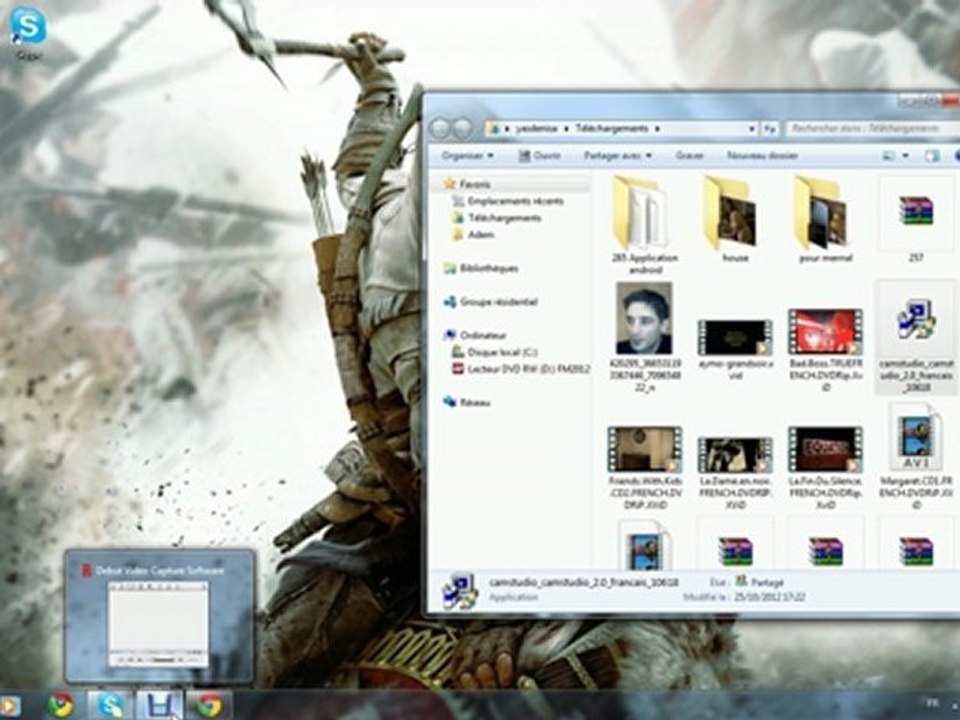Click the Debut Video Capture taskbar icon

pyautogui.click(x=159, y=705)
